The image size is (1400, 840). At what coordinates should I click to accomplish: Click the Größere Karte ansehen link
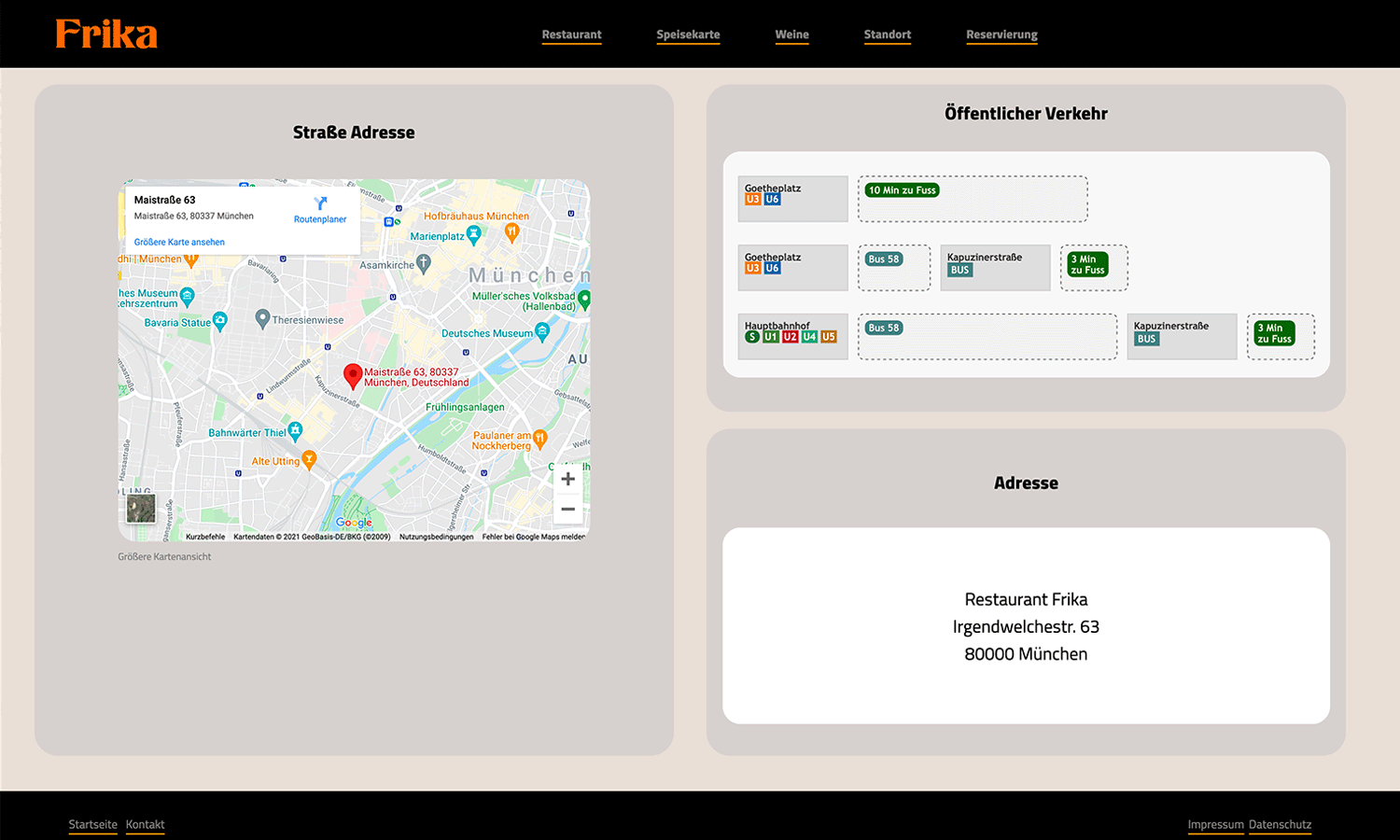pos(179,242)
